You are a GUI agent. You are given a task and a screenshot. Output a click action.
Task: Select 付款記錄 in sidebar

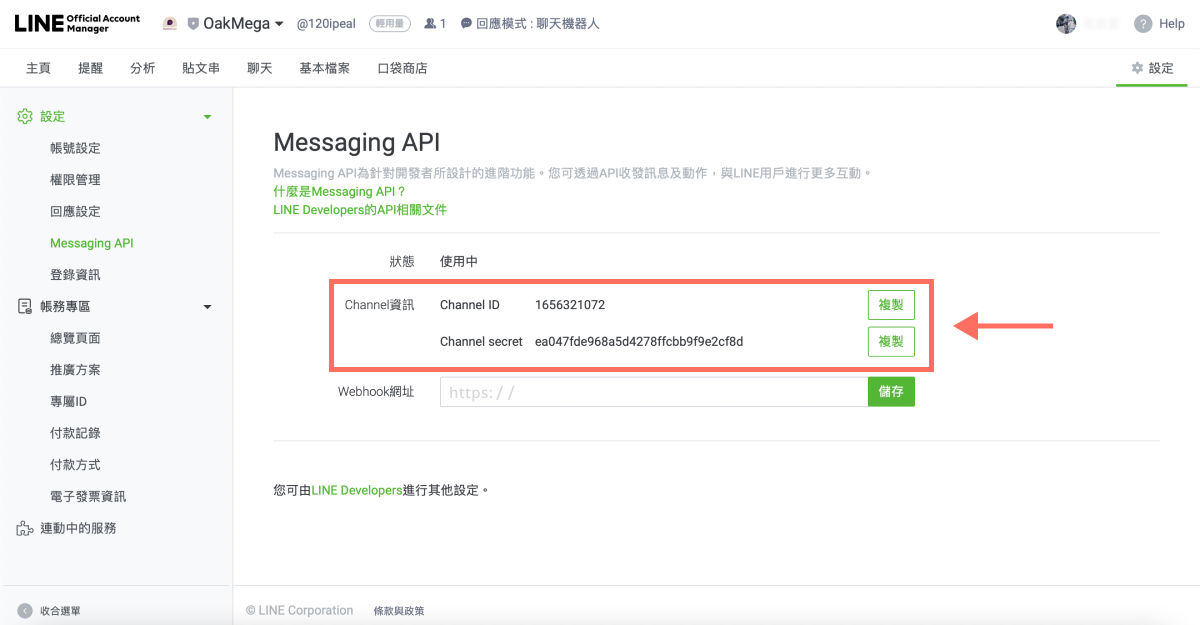click(x=75, y=433)
